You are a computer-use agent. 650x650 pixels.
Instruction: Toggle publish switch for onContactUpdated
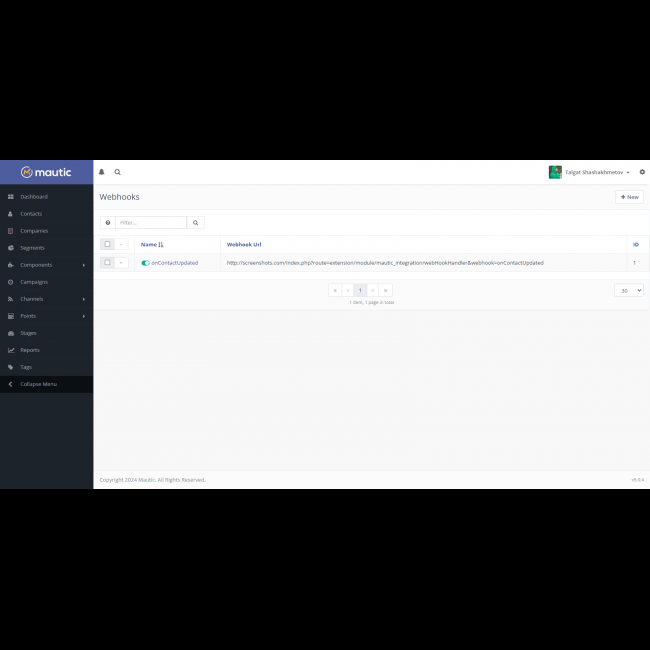(145, 263)
